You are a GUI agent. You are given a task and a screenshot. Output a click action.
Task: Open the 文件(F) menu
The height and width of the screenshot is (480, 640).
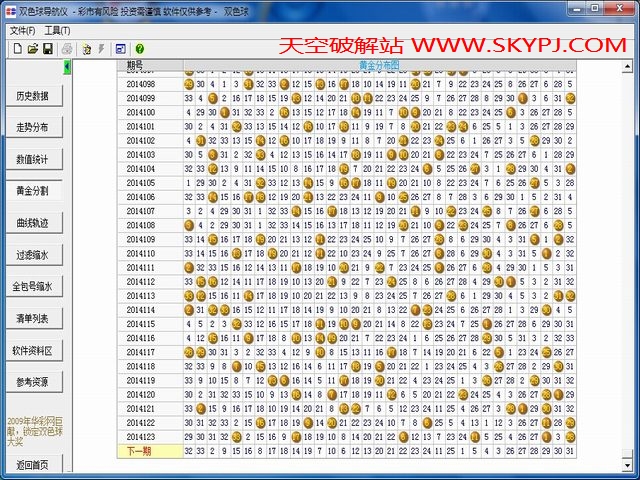21,31
